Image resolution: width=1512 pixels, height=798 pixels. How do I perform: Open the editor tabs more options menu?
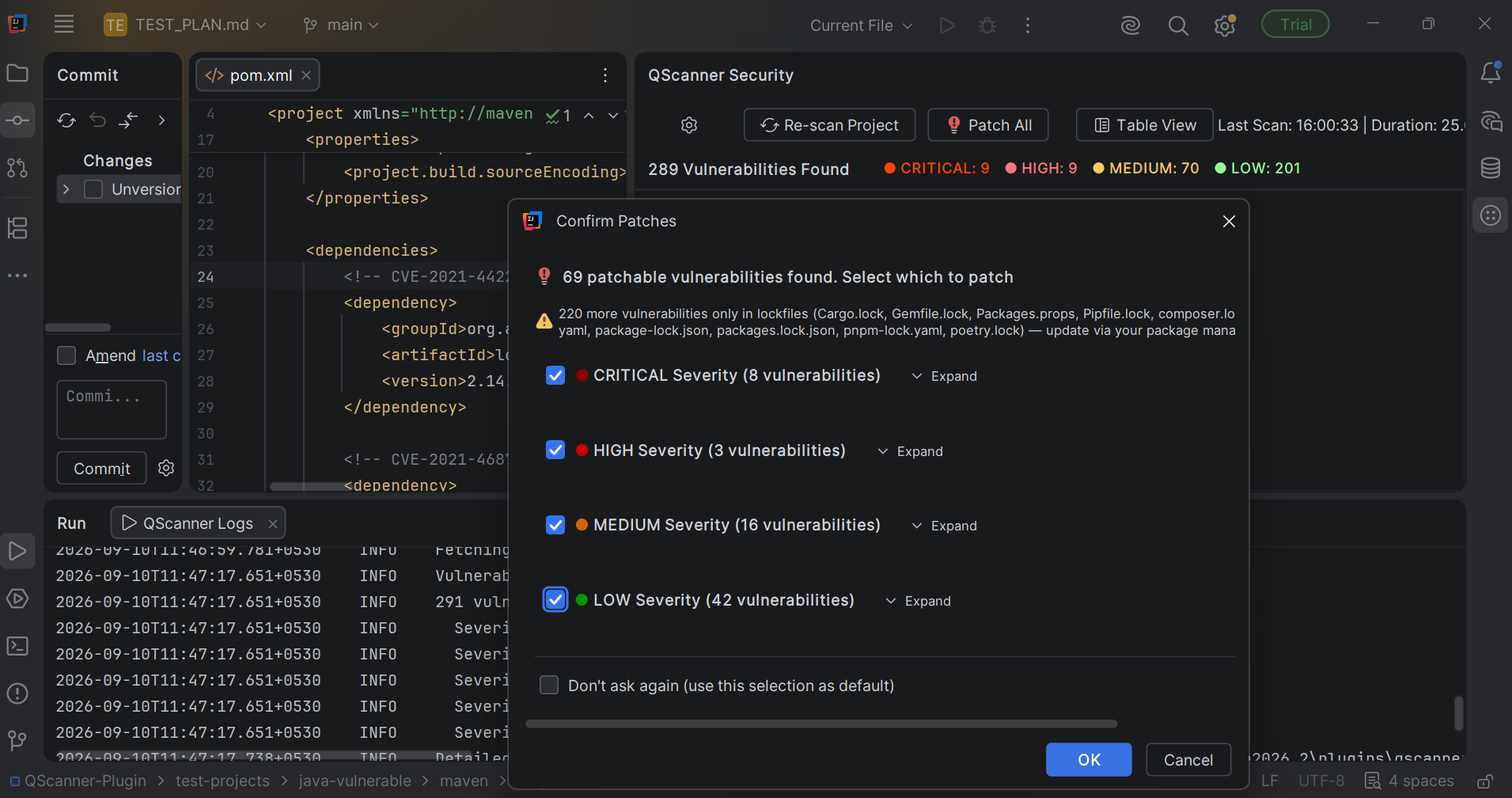pyautogui.click(x=605, y=75)
